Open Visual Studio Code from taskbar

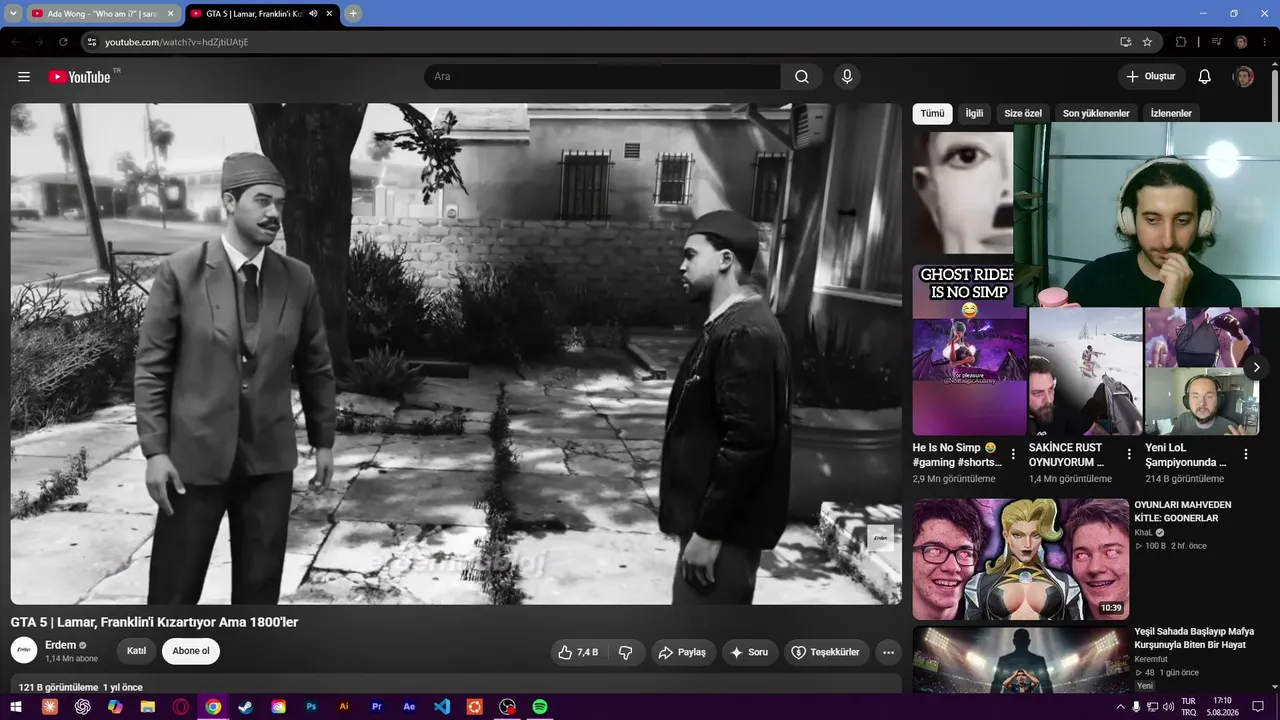pyautogui.click(x=442, y=707)
